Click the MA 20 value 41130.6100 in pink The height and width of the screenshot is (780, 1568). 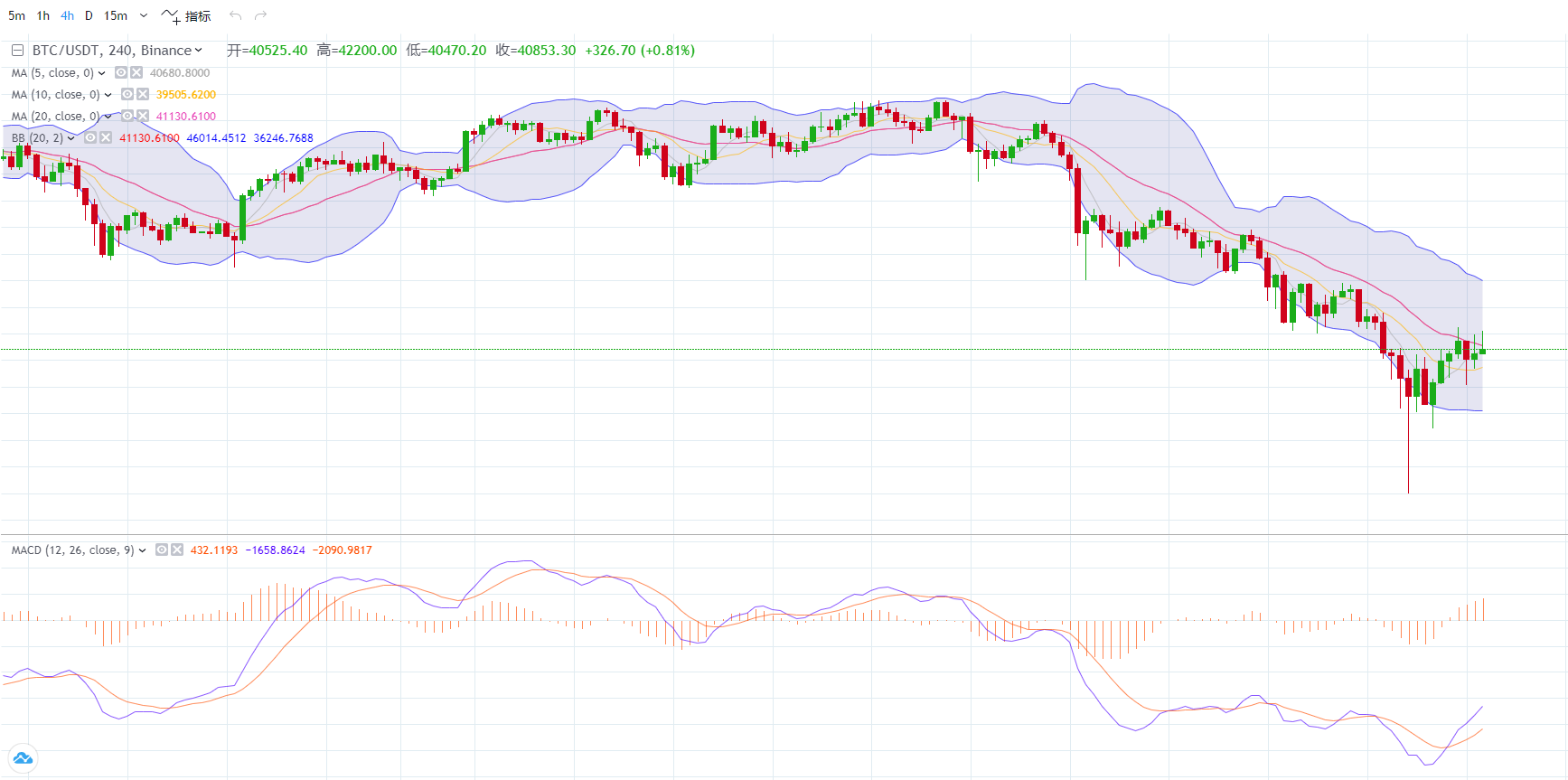pos(186,117)
